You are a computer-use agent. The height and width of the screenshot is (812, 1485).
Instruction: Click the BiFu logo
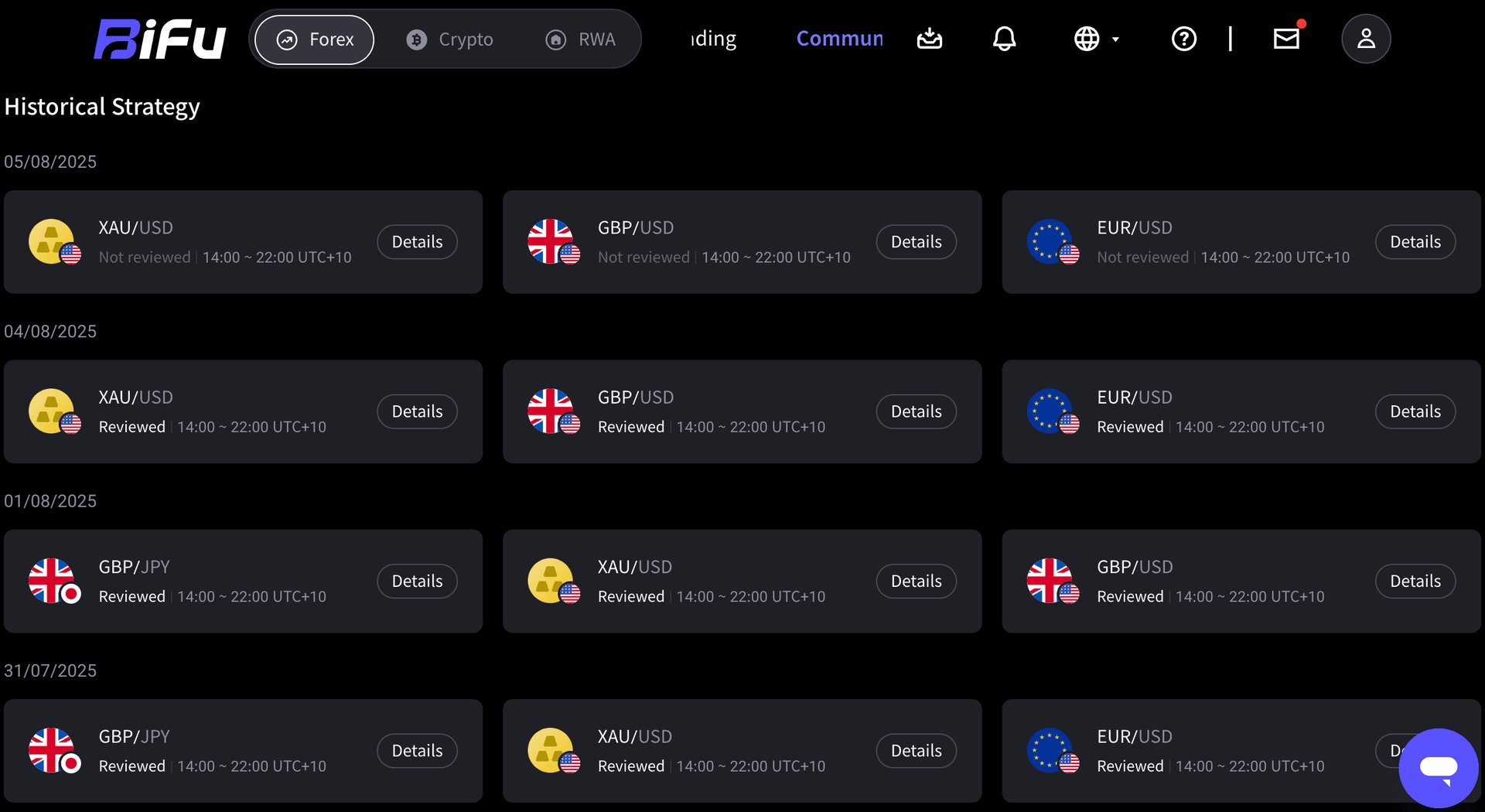pos(159,39)
